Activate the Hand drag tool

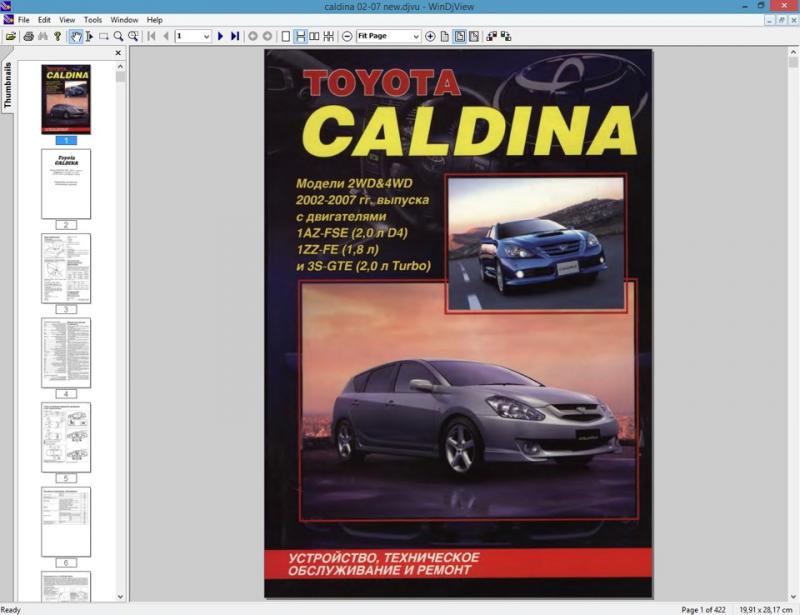pos(76,36)
